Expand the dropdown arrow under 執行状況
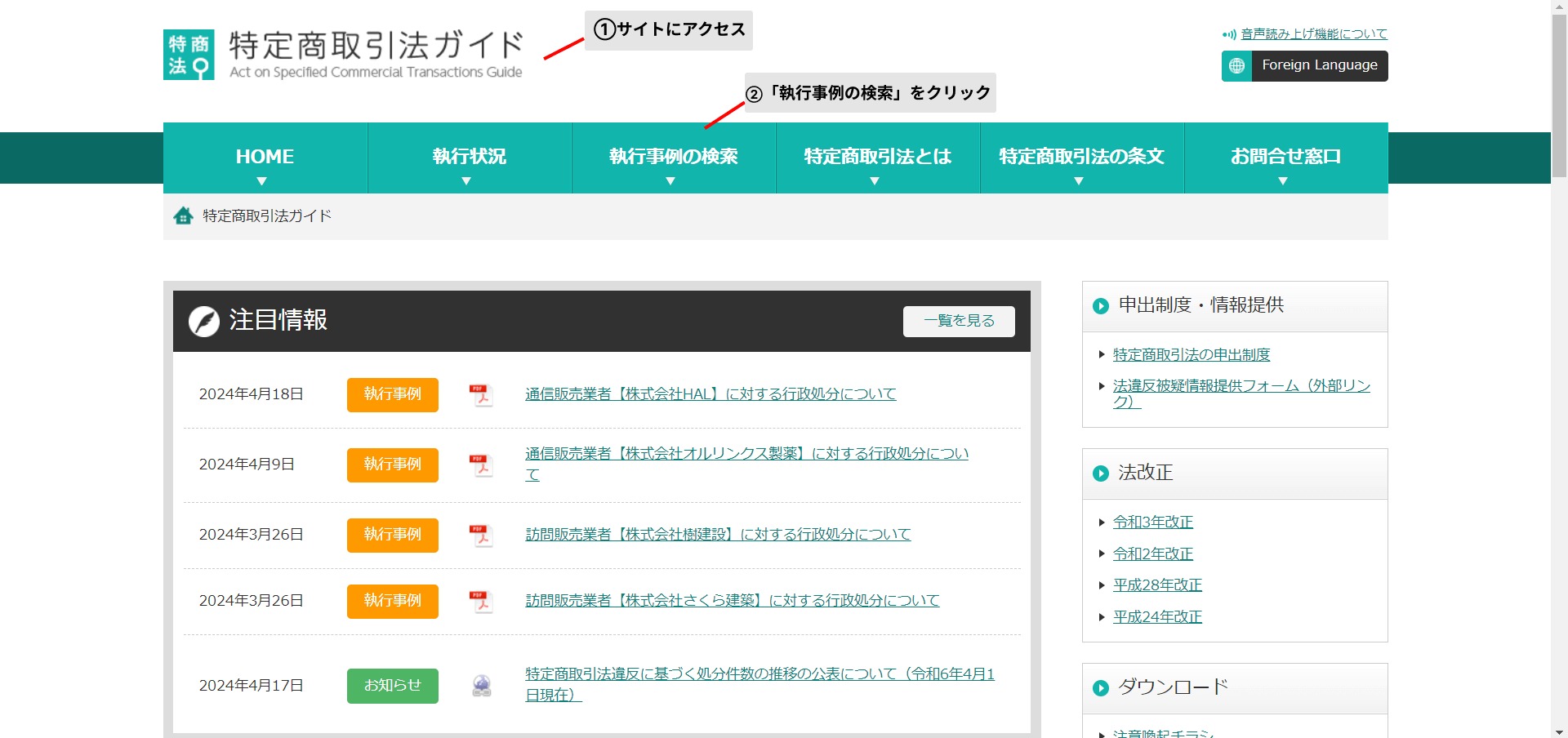The width and height of the screenshot is (1568, 738). pos(466,181)
